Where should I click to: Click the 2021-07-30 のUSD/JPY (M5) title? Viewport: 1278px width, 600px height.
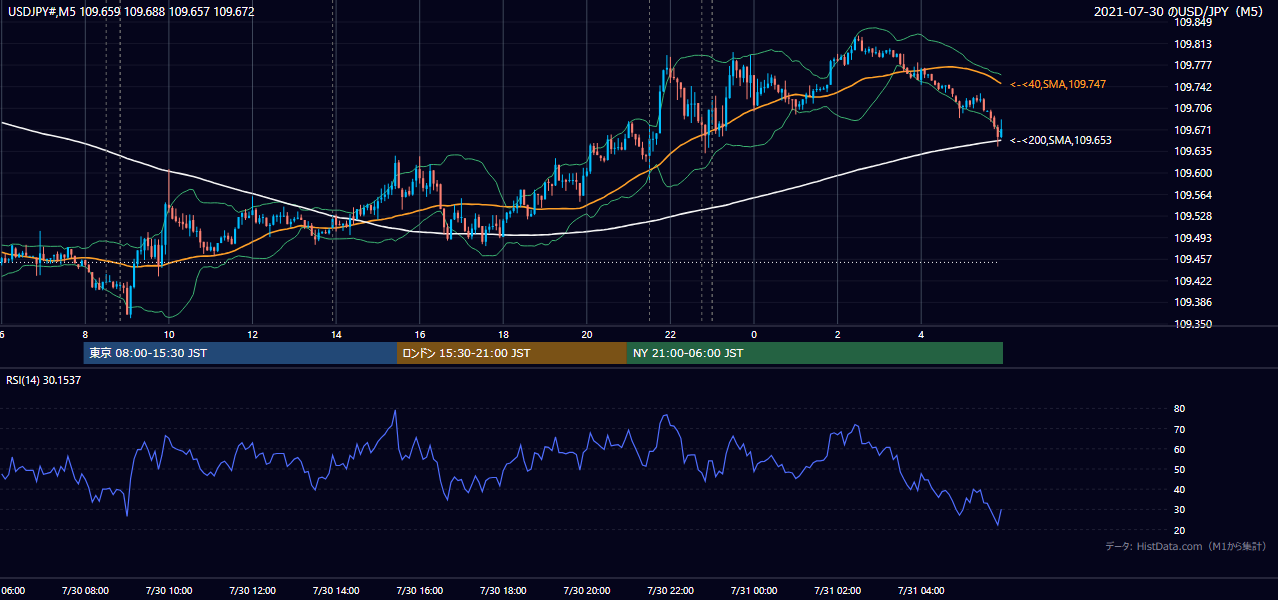1179,12
